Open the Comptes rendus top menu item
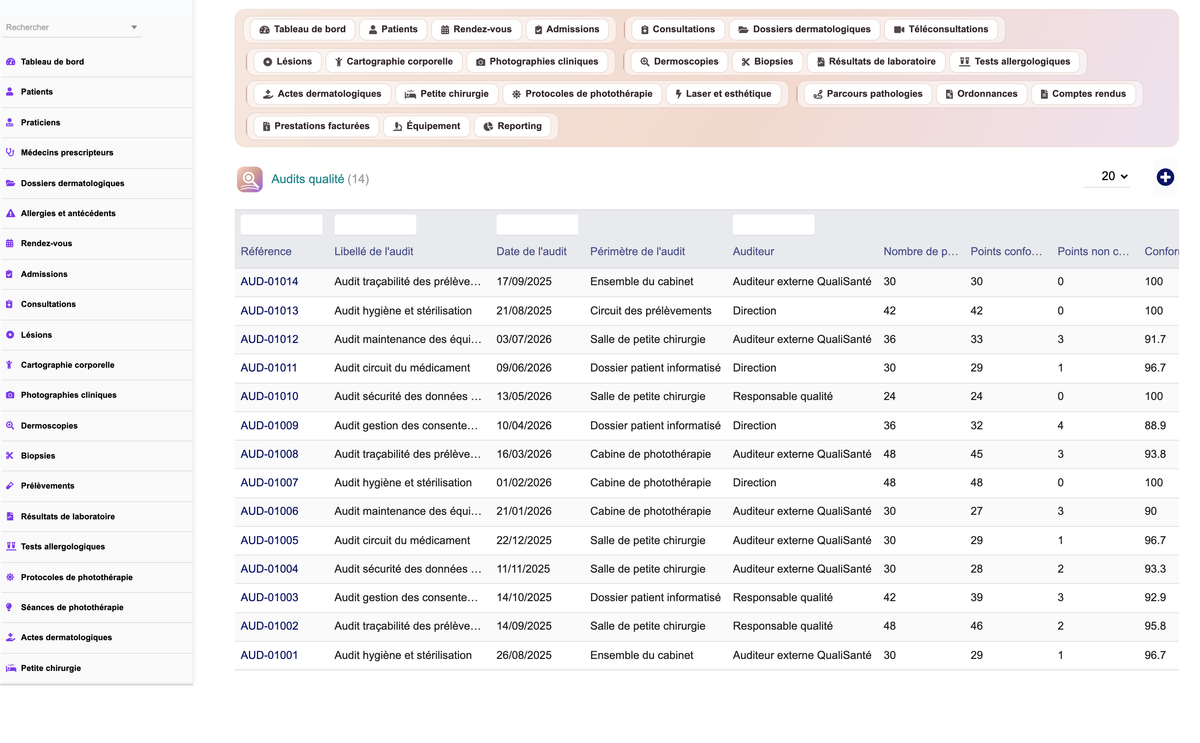Screen dimensions: 1200x743 coord(1084,94)
